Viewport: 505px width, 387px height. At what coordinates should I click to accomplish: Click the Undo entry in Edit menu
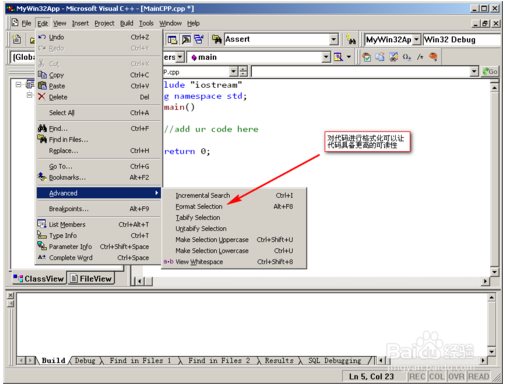(99, 37)
